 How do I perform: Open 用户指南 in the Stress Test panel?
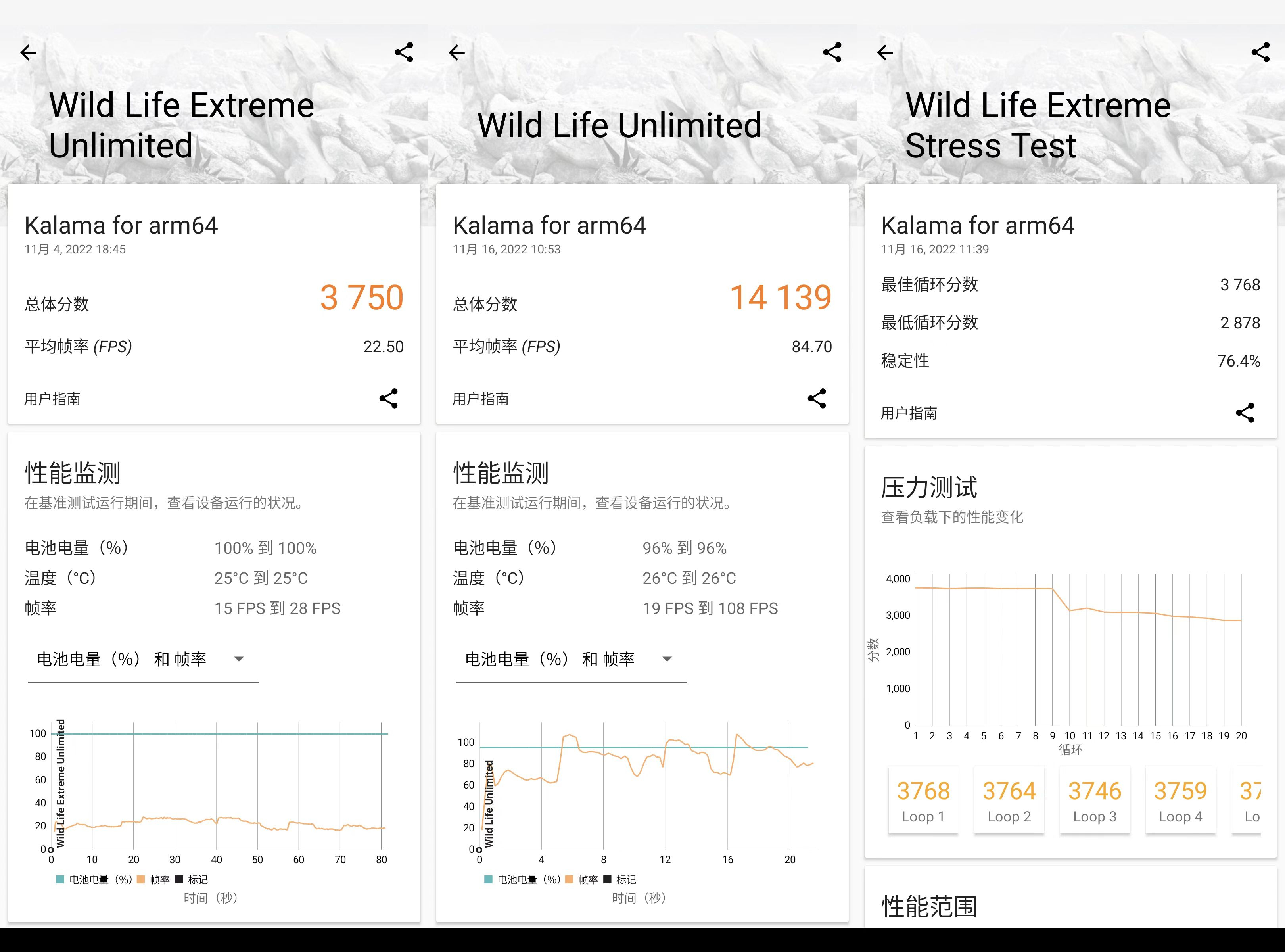[909, 413]
